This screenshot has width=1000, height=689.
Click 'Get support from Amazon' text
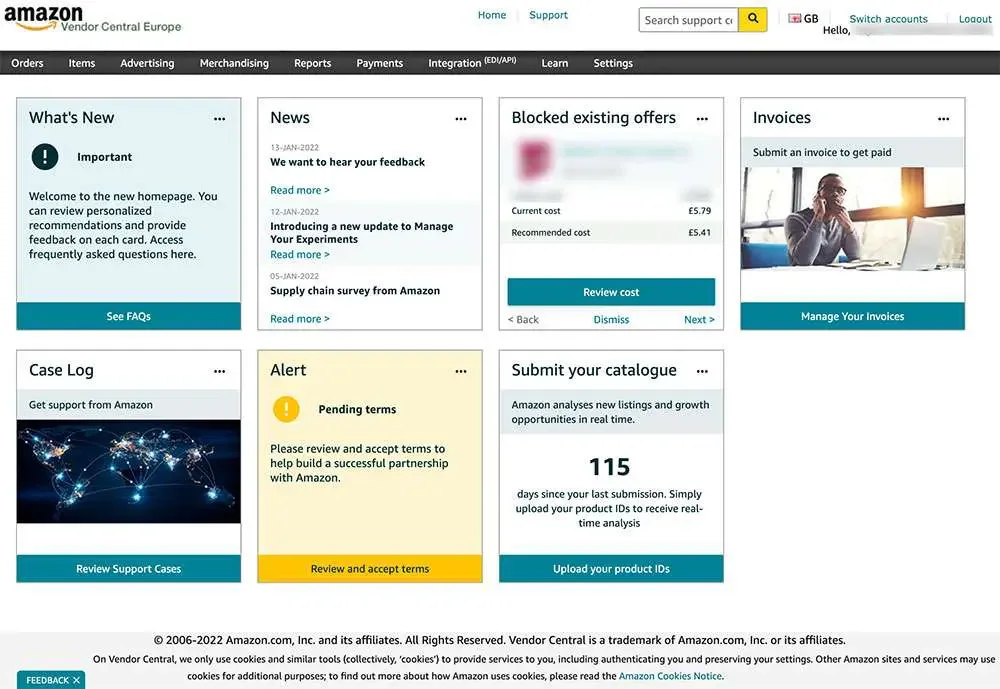(91, 405)
